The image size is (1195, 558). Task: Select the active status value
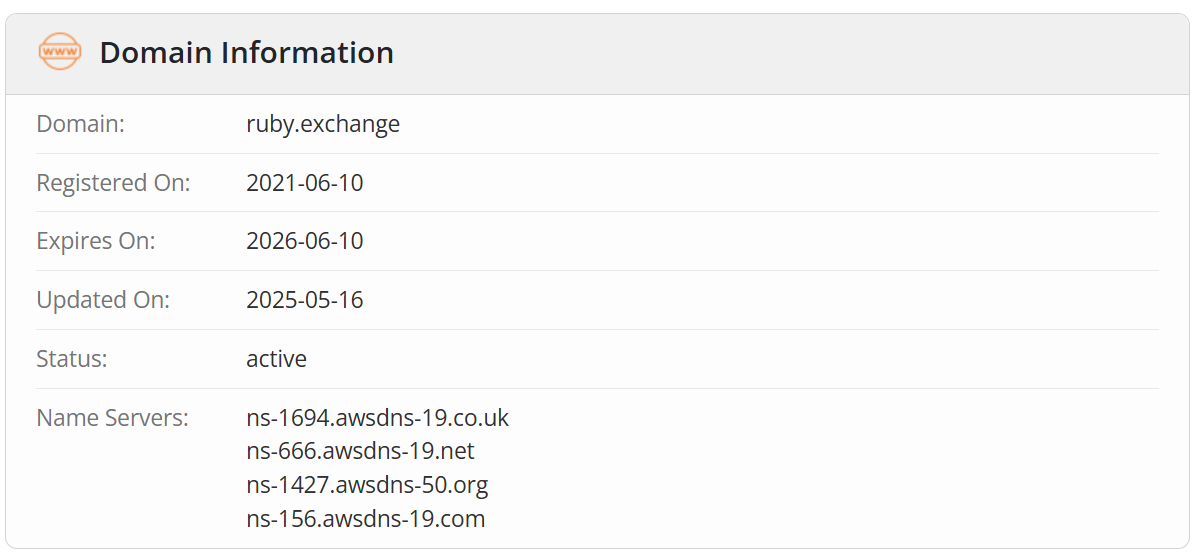pos(277,359)
